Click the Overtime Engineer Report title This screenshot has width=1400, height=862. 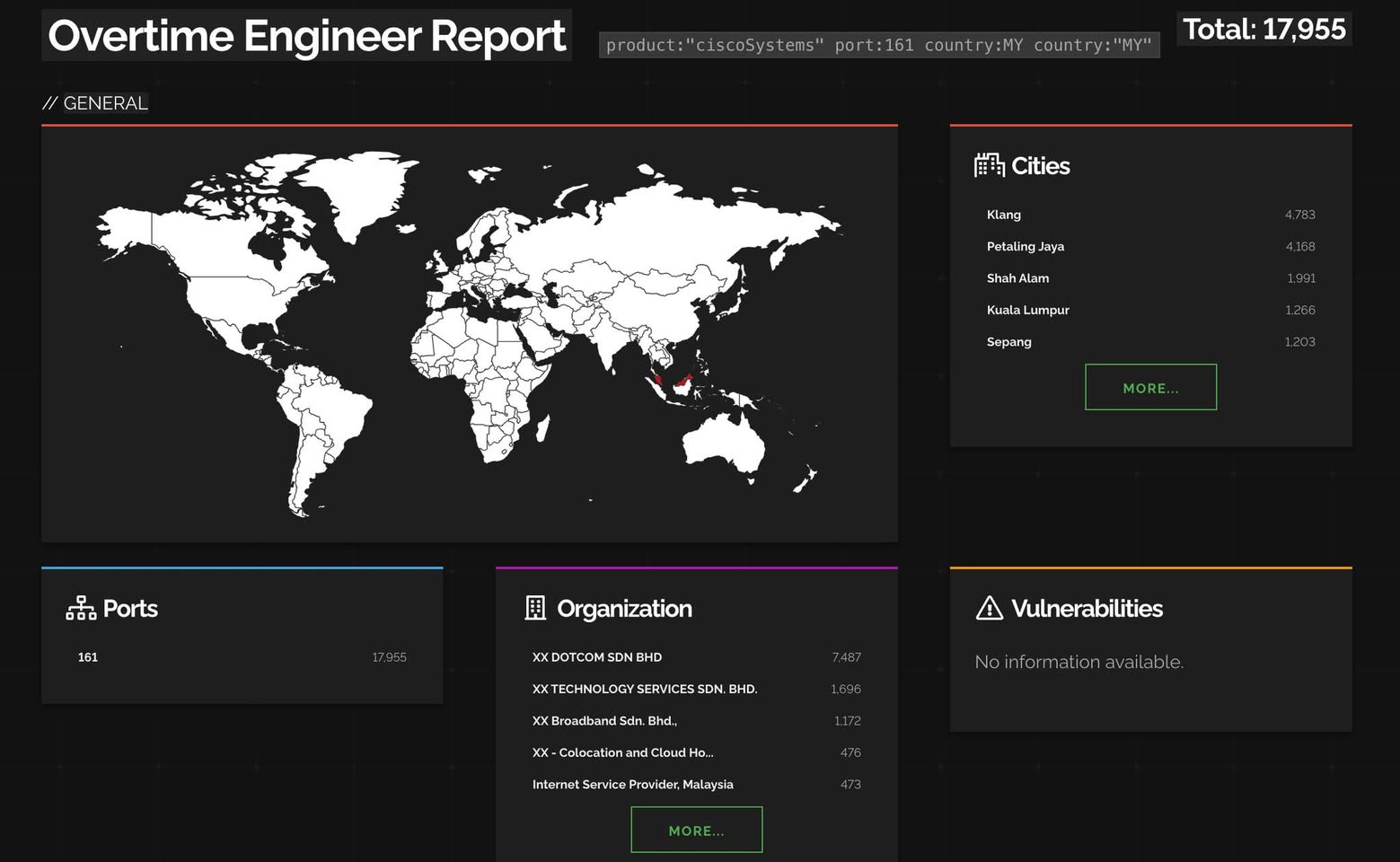click(x=306, y=36)
